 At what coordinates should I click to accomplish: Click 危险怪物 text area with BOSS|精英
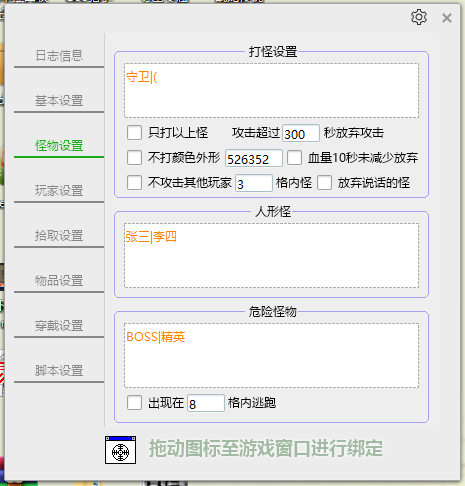pos(271,355)
